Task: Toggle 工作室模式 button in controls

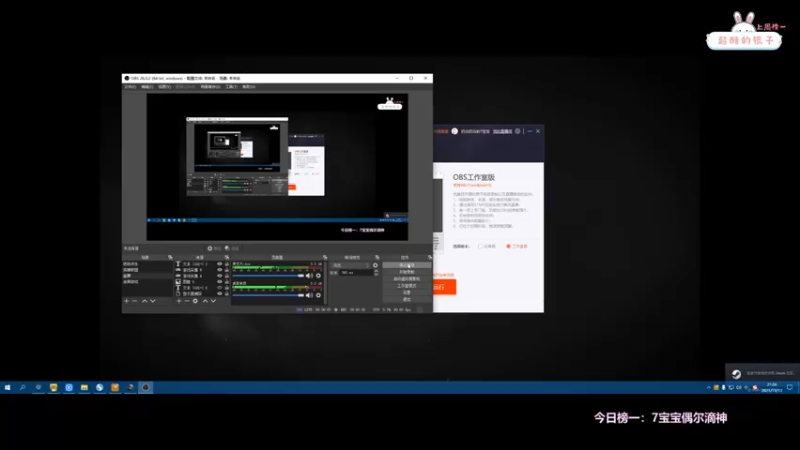Action: coord(407,286)
